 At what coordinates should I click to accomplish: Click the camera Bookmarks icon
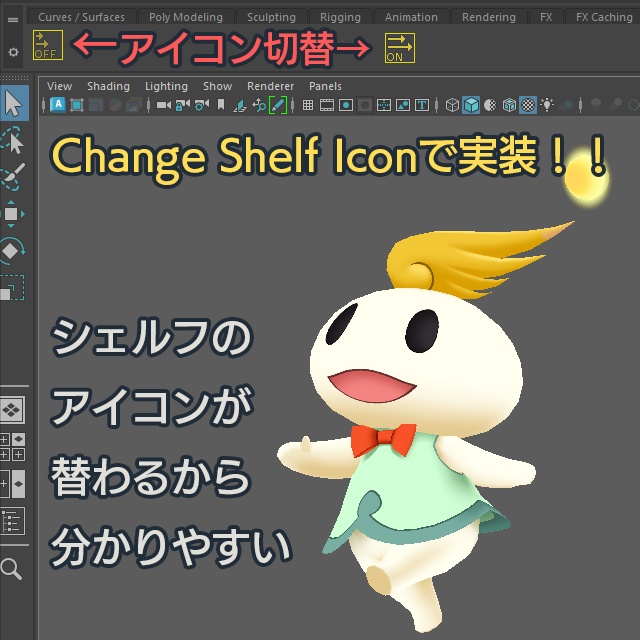click(x=221, y=105)
